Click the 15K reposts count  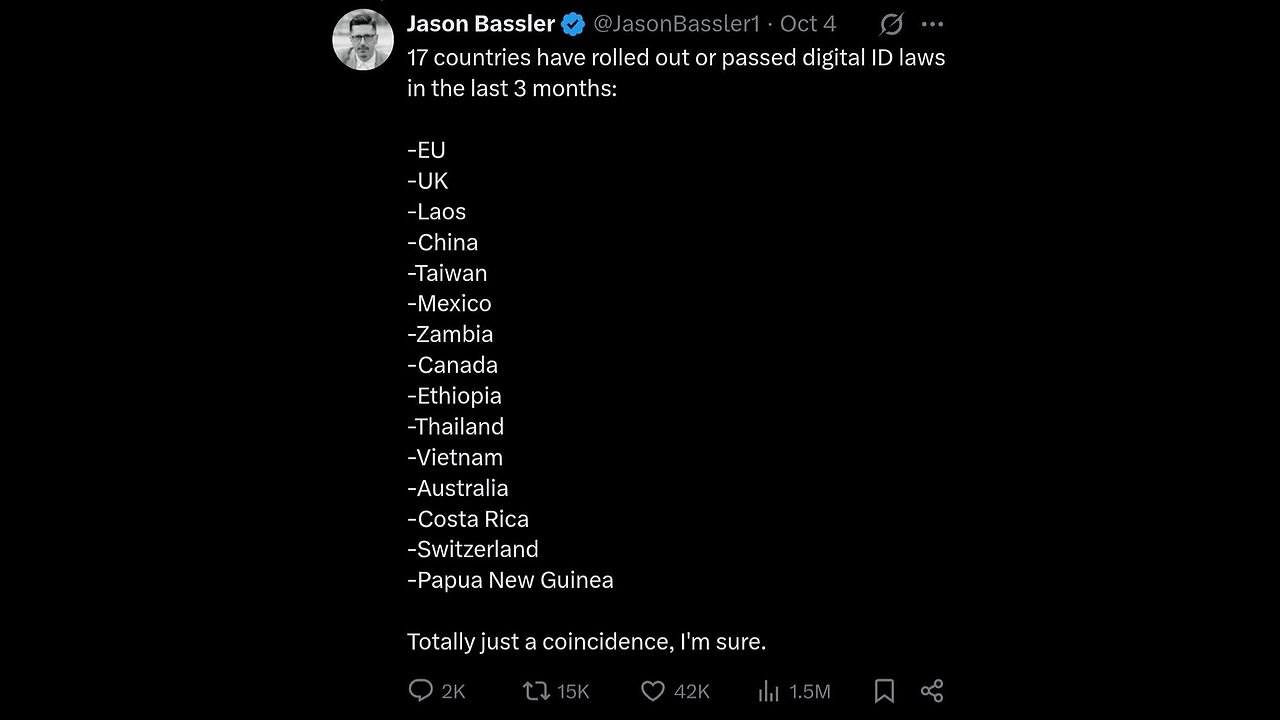click(573, 691)
